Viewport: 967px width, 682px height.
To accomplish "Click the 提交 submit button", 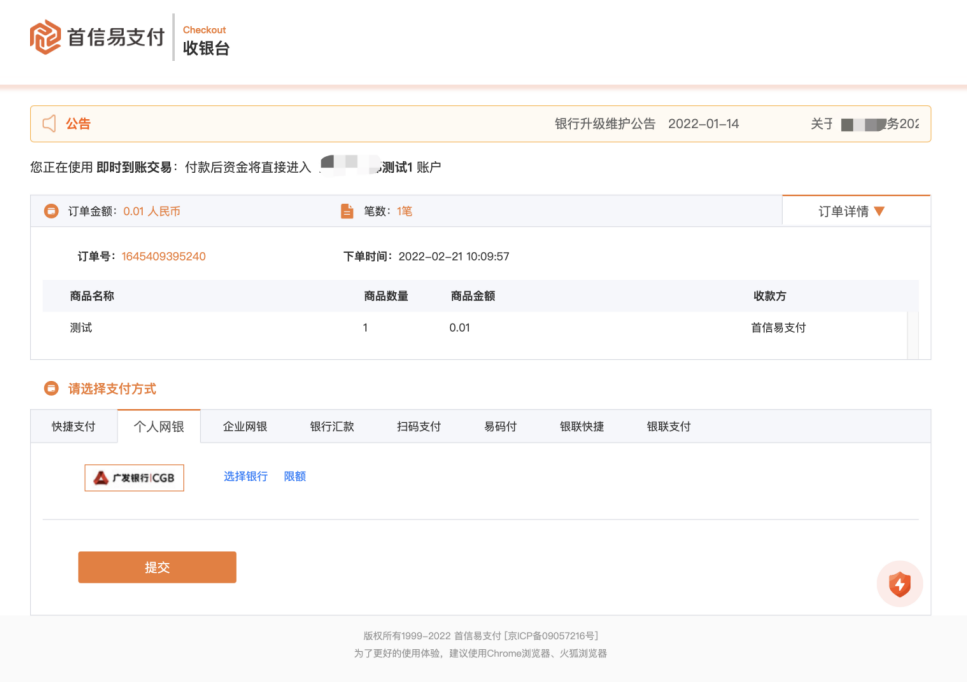I will (x=157, y=567).
